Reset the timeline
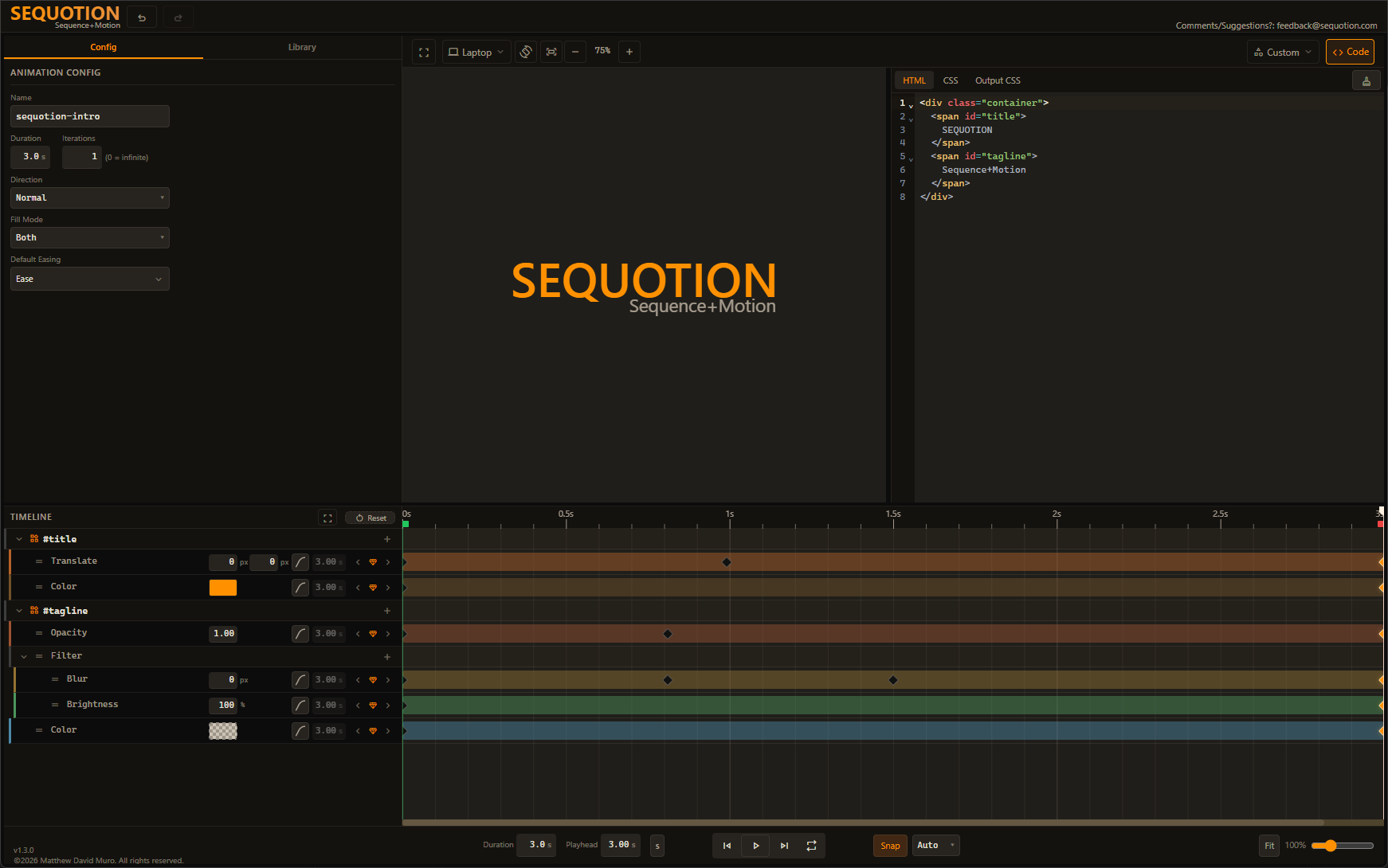1388x868 pixels. click(370, 517)
